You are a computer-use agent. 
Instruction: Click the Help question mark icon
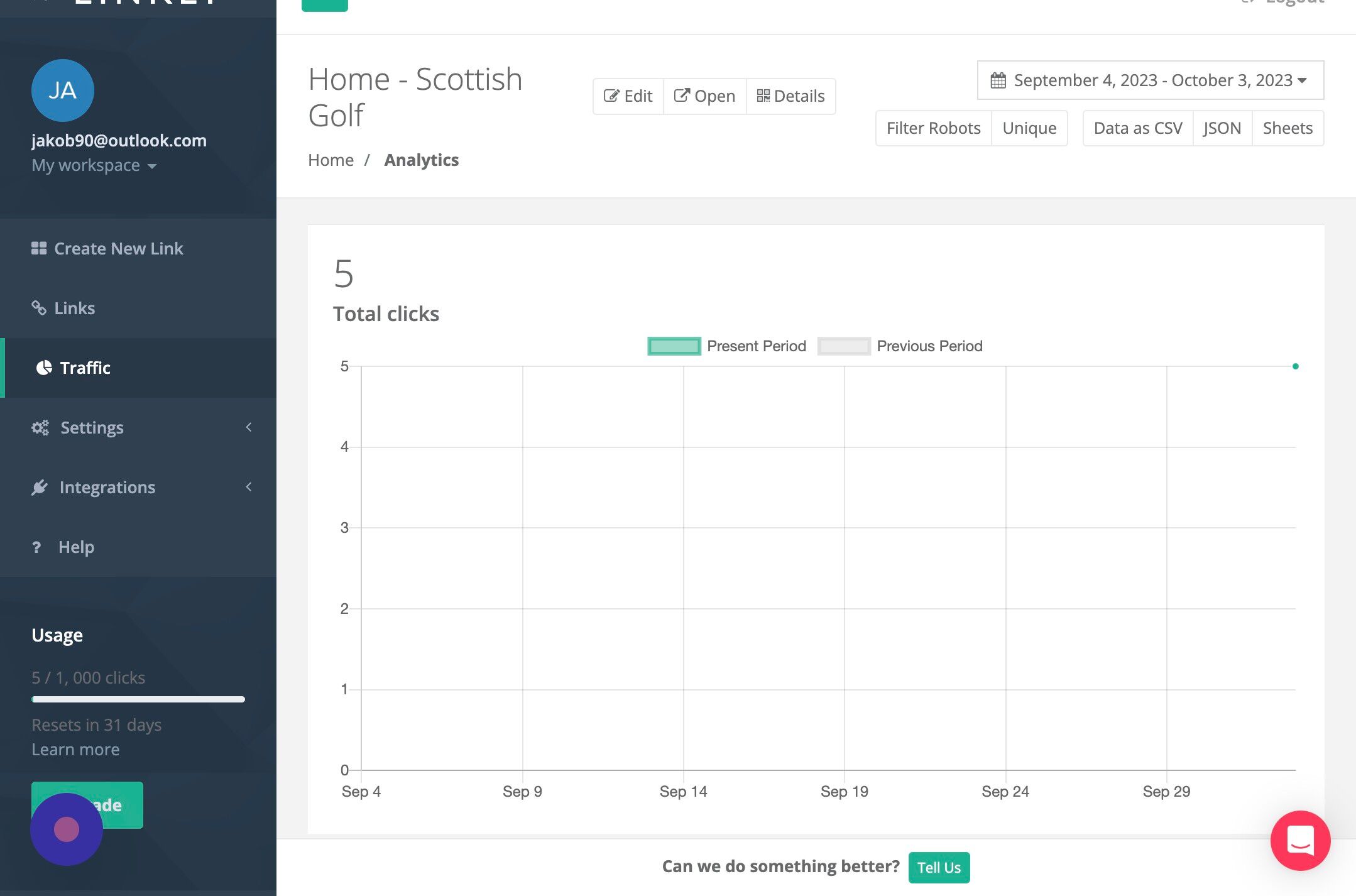click(x=36, y=547)
